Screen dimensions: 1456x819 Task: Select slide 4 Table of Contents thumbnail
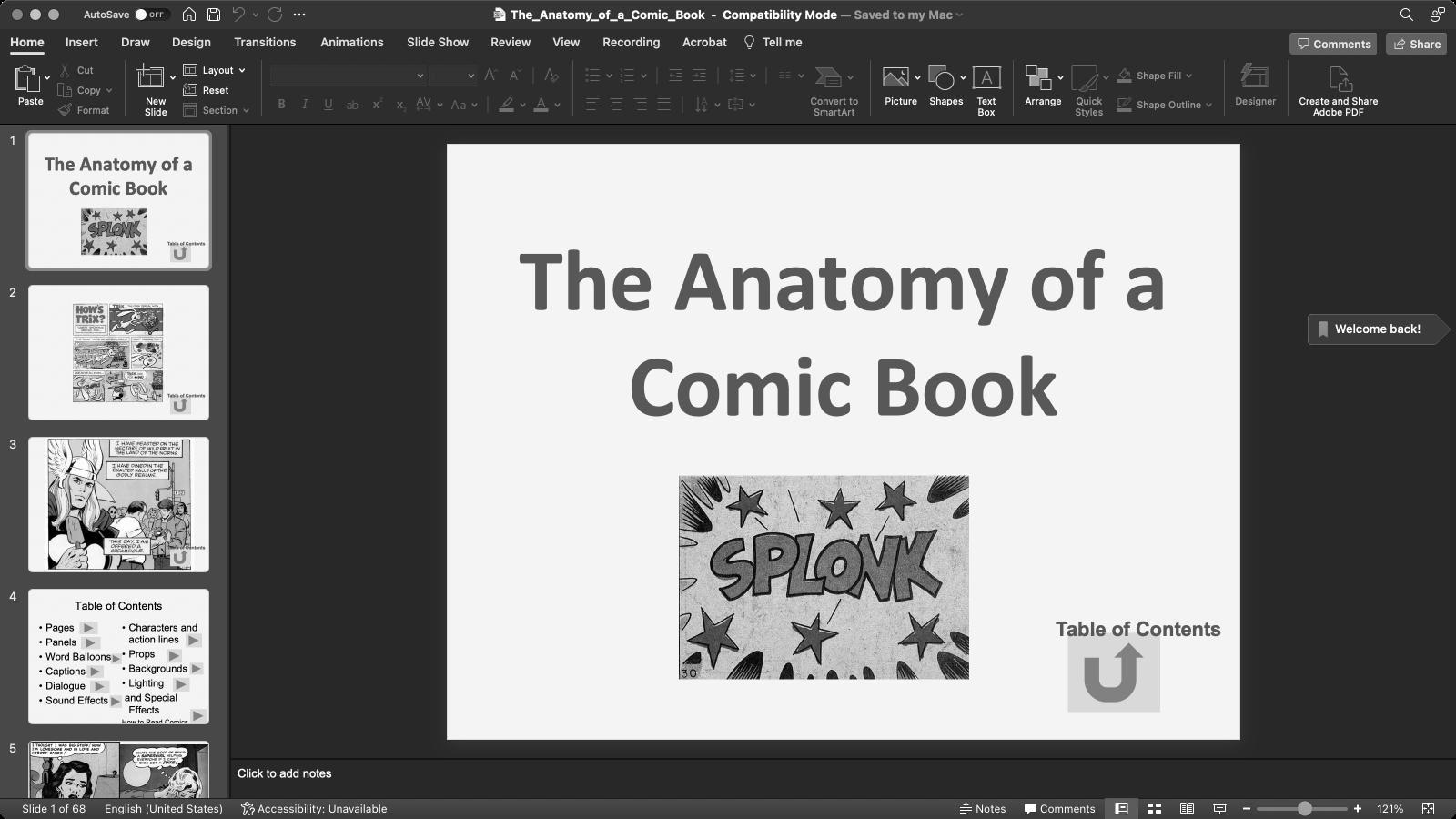coord(118,656)
